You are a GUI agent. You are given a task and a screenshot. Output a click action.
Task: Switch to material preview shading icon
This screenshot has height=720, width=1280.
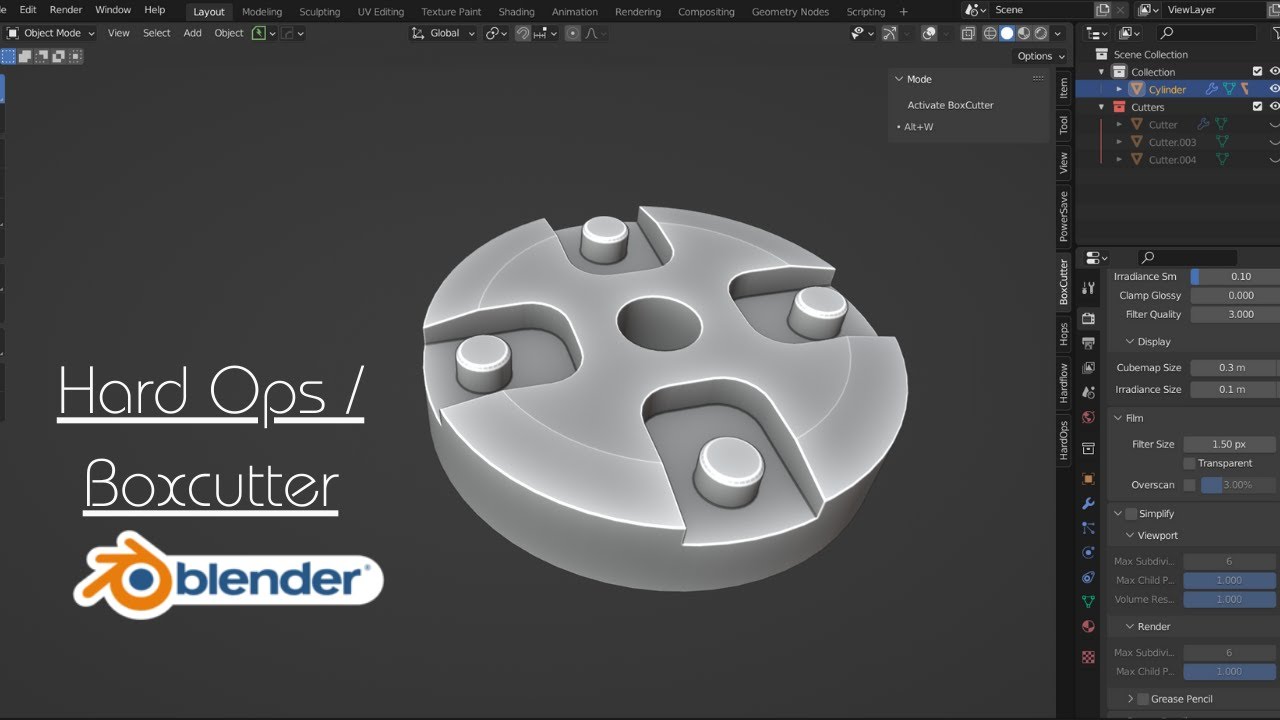(x=1024, y=33)
